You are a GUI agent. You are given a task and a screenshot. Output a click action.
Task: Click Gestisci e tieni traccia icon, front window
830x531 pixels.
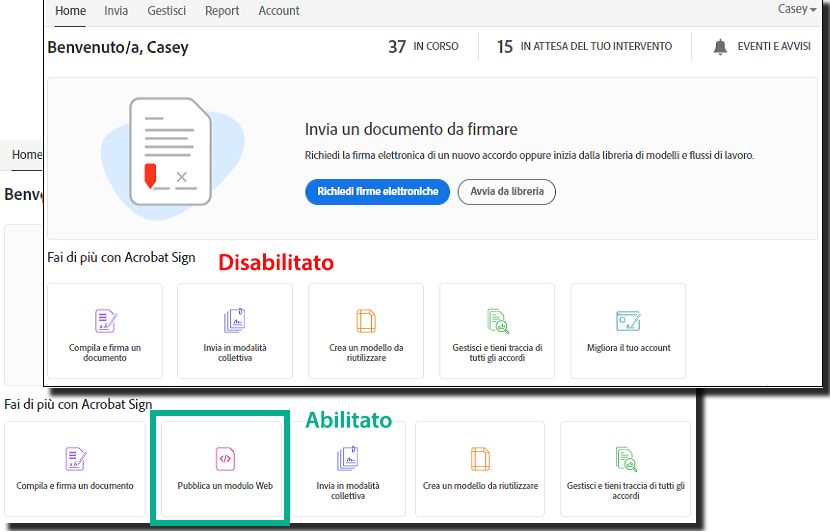pyautogui.click(x=497, y=321)
